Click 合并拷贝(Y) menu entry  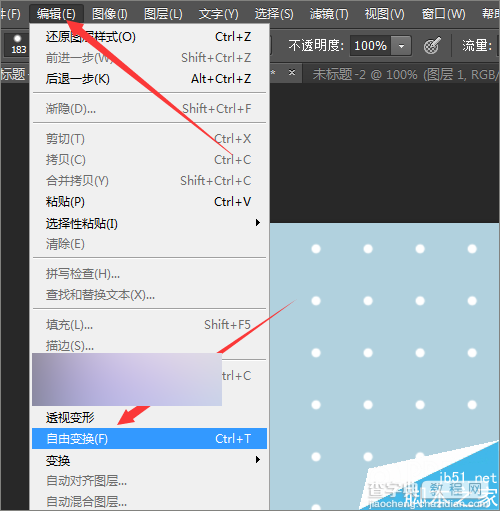149,181
